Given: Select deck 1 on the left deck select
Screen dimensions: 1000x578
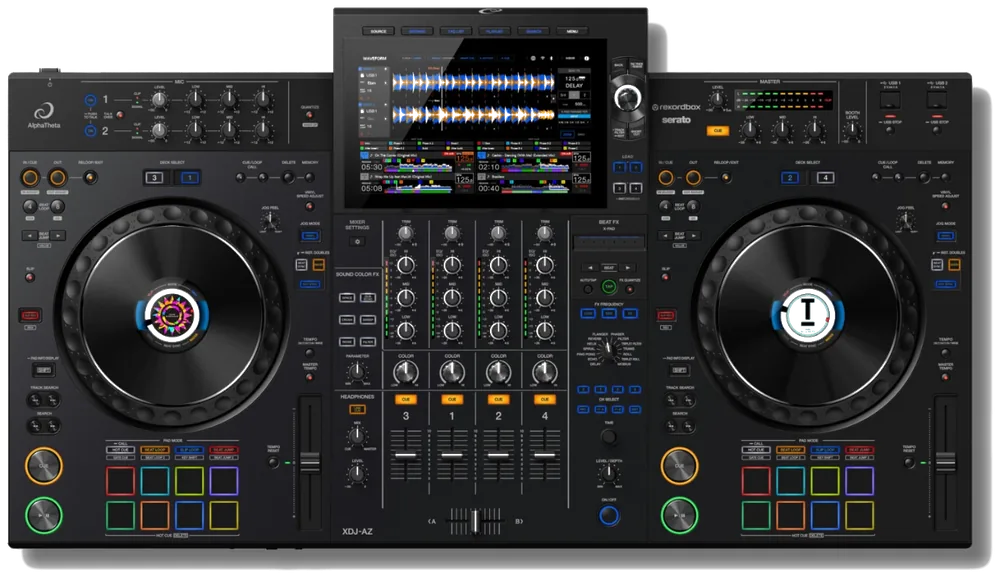Looking at the screenshot, I should pyautogui.click(x=189, y=177).
